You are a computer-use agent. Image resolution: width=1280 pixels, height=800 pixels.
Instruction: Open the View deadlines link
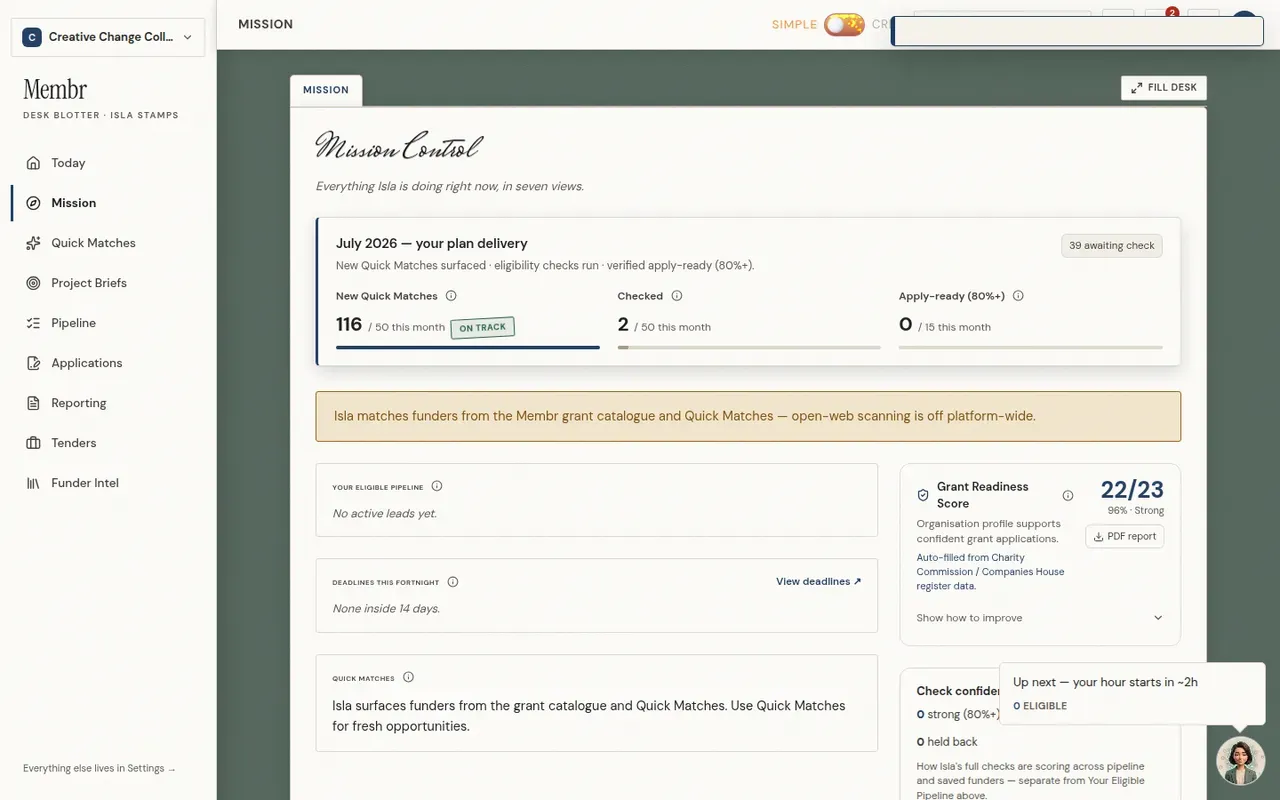[x=818, y=581]
